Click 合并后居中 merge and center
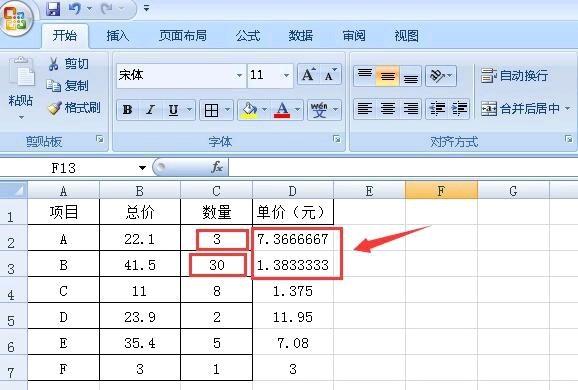Viewport: 578px width, 390px height. (x=520, y=109)
